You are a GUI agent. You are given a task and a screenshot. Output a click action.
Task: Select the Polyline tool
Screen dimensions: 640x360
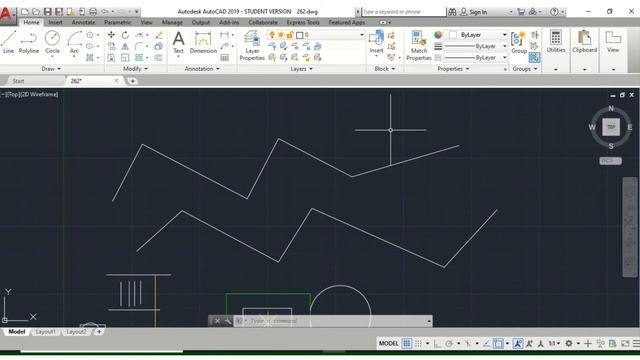(x=29, y=42)
